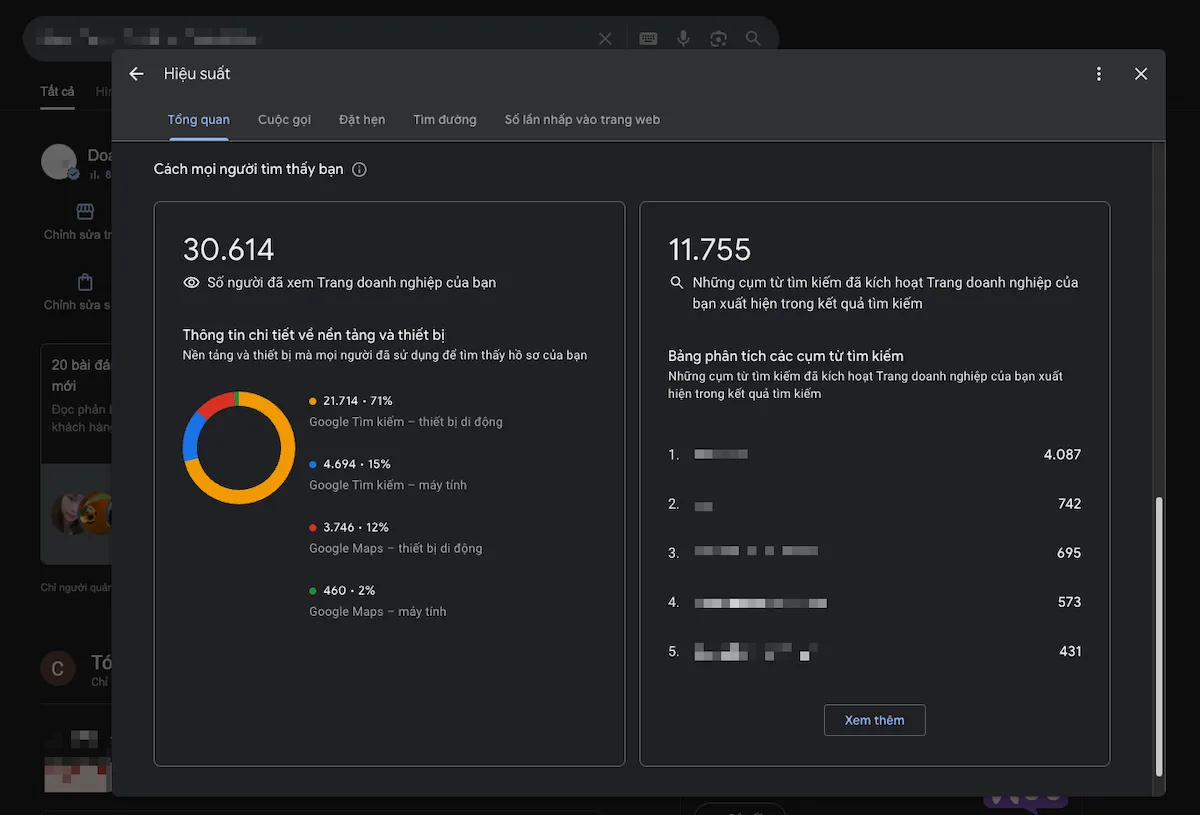
Task: Click the camera image search icon
Action: 718,39
